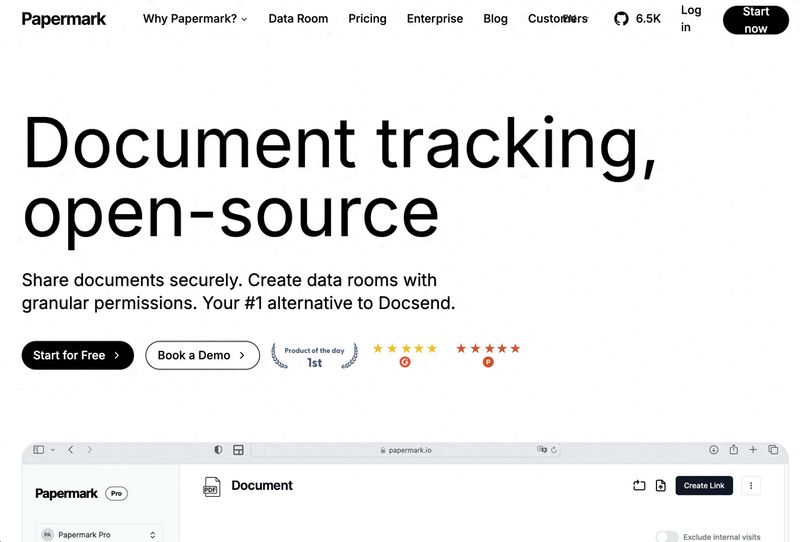Click the Papermark logo in header
Viewport: 800px width, 542px height.
[64, 19]
